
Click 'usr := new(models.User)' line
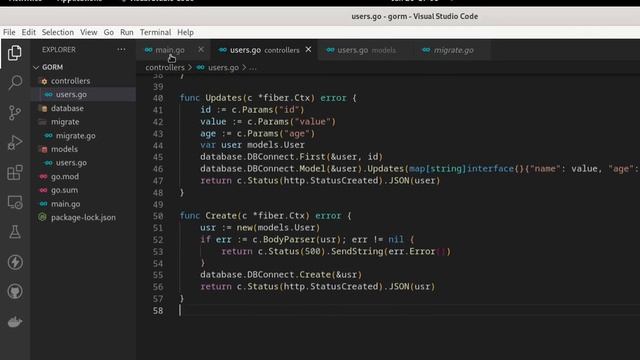[x=260, y=227]
